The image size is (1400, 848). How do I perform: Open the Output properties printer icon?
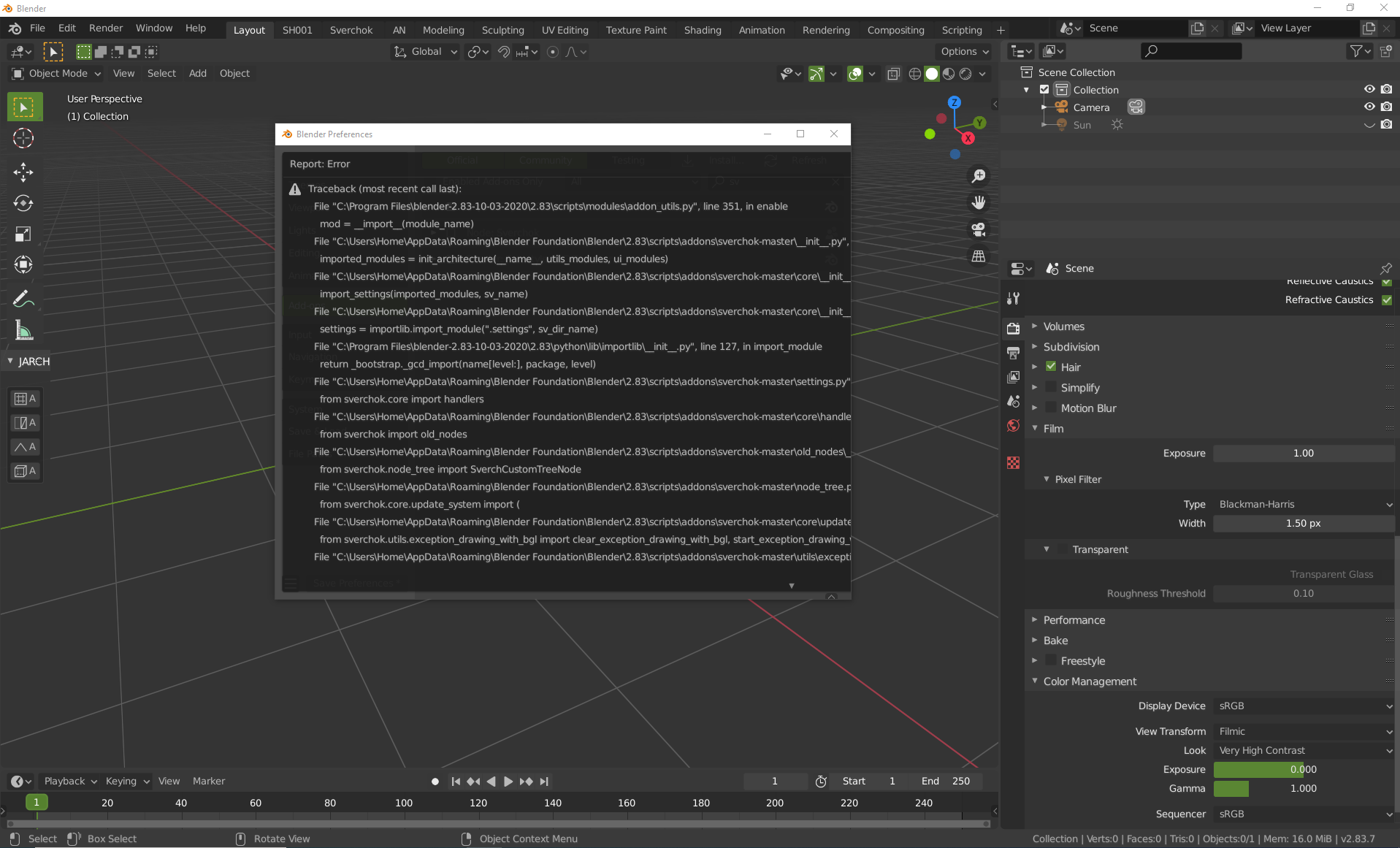click(x=1013, y=353)
